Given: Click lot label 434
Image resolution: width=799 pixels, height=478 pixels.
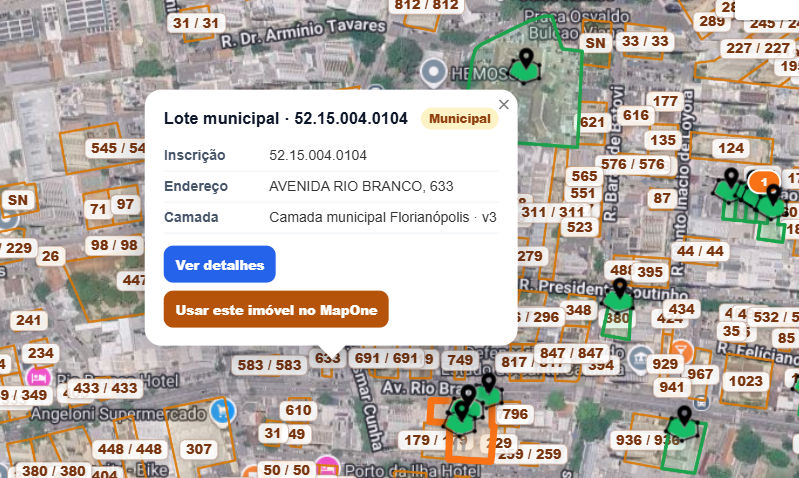Looking at the screenshot, I should click(x=682, y=309).
